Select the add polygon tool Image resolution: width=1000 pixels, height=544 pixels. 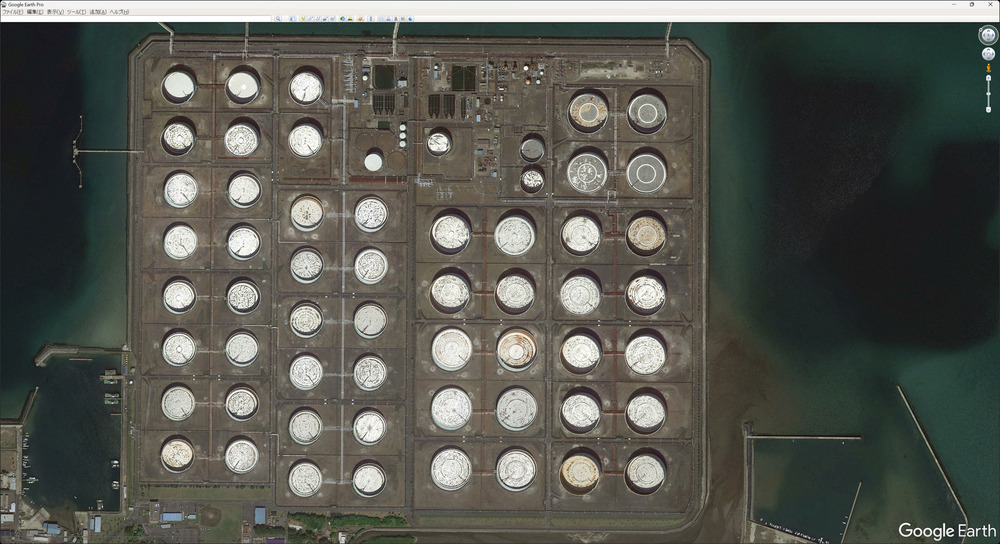click(x=310, y=19)
